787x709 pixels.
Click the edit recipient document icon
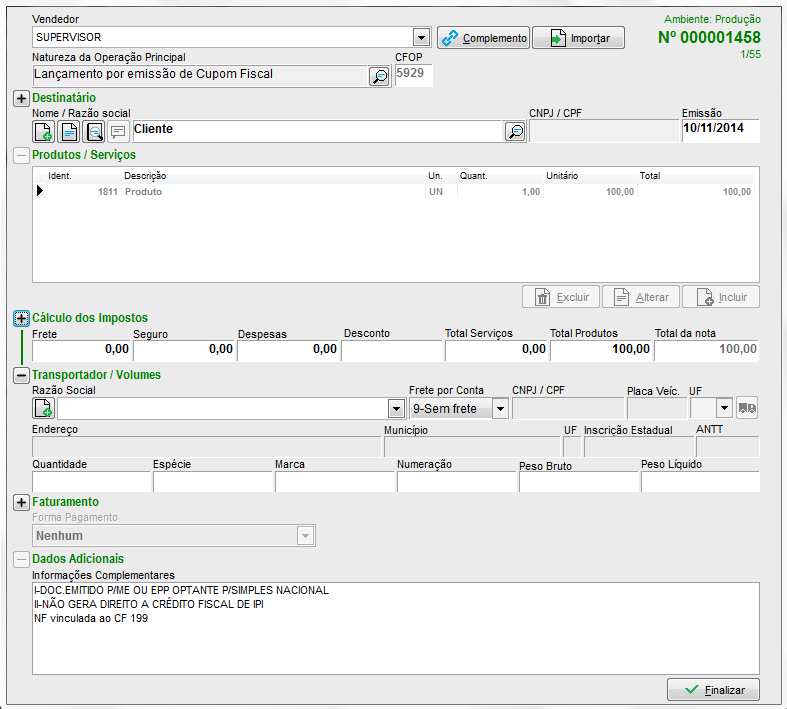point(69,131)
